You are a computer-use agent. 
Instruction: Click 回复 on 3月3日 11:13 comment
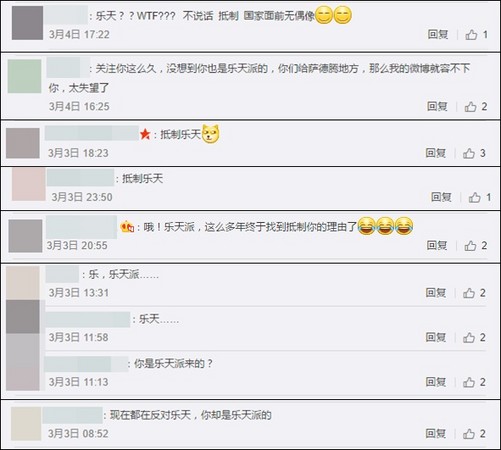pyautogui.click(x=436, y=382)
